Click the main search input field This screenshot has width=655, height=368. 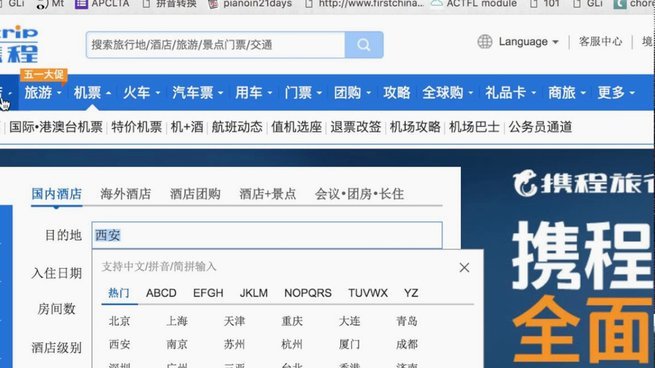coord(216,45)
